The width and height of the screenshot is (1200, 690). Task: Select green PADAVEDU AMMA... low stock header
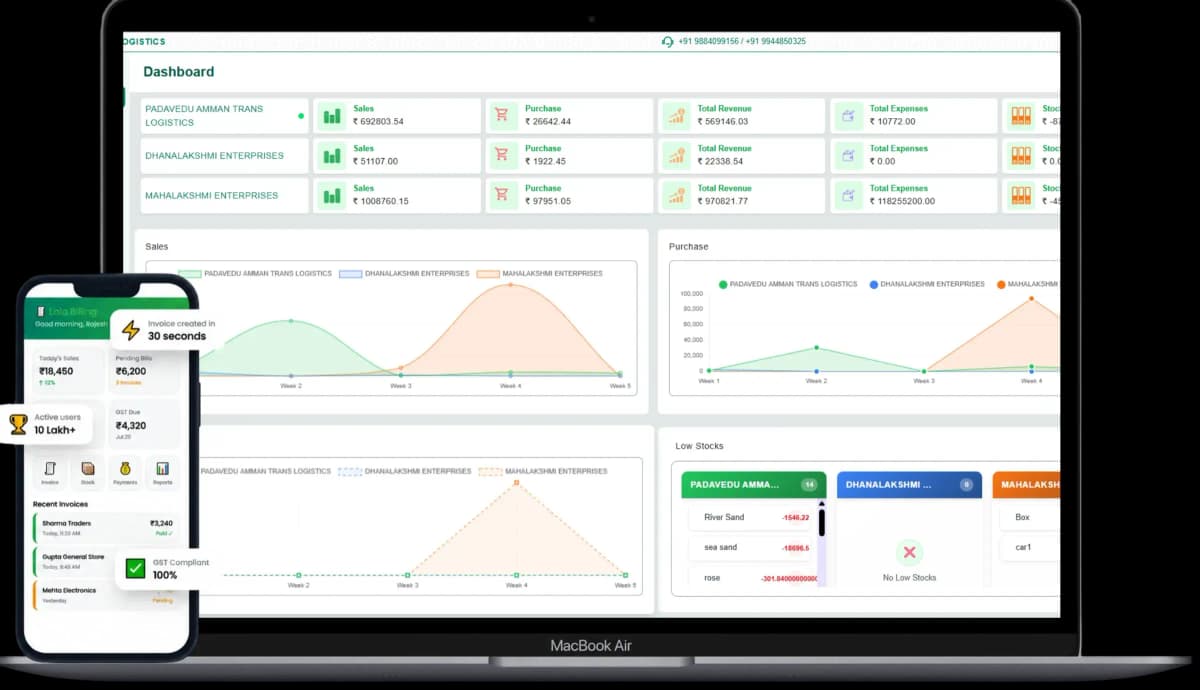click(754, 485)
